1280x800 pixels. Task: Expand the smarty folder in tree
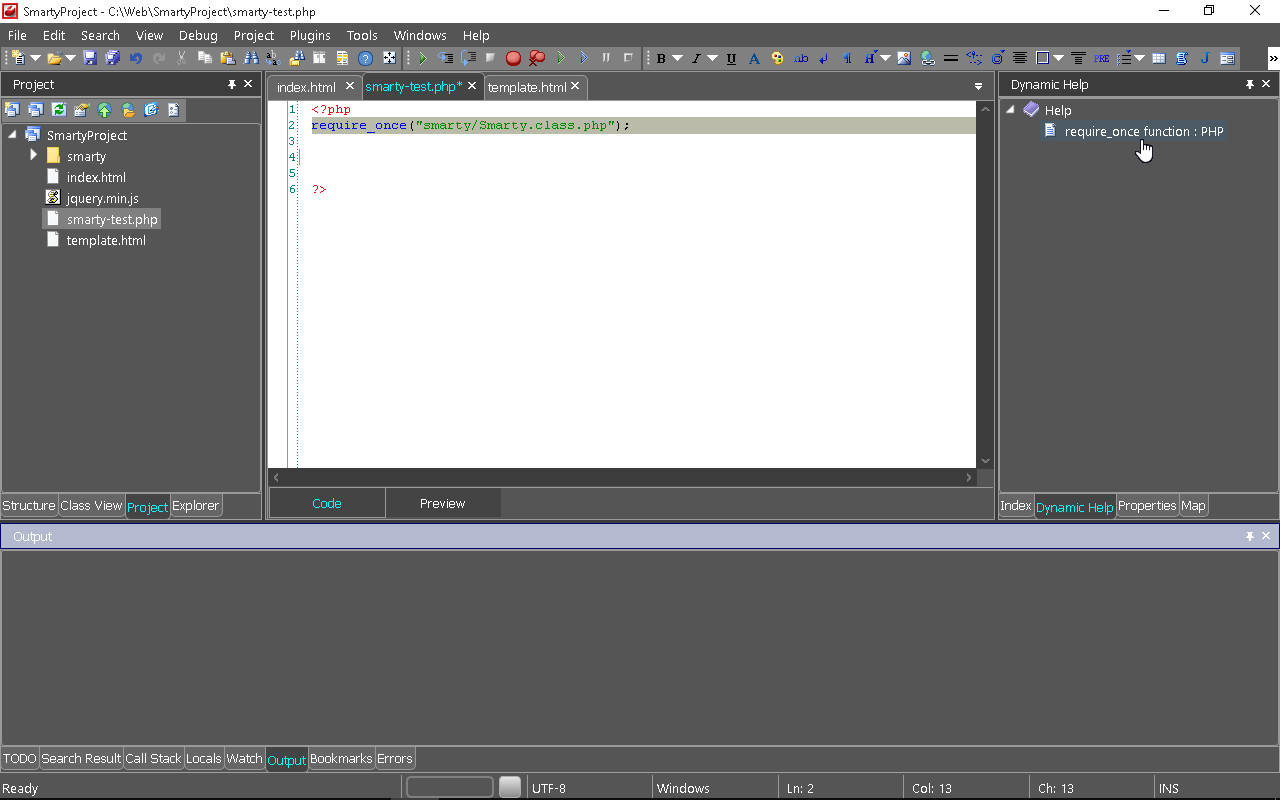click(34, 155)
